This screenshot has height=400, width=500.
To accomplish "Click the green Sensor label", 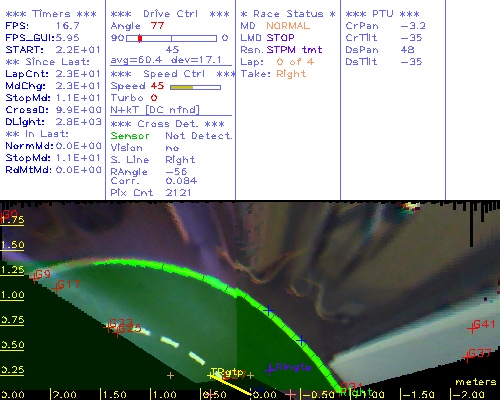I will tap(130, 136).
